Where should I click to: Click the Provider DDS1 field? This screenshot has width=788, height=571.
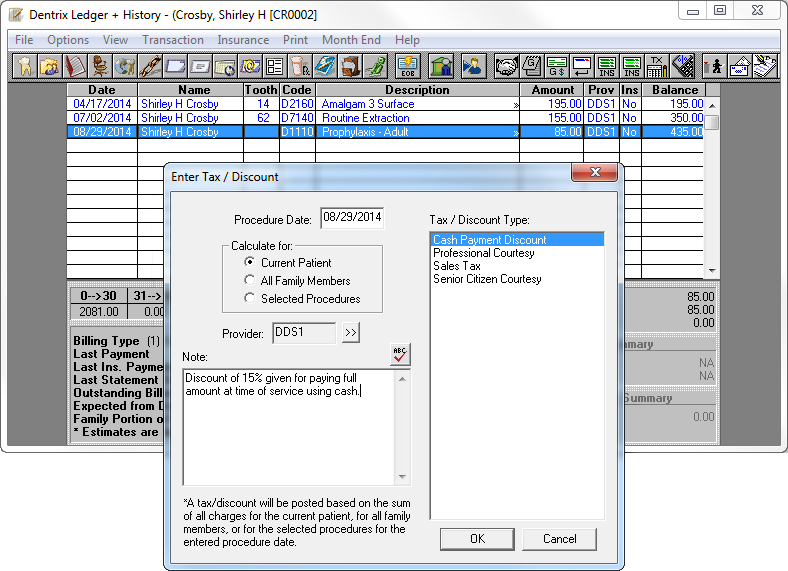[304, 333]
